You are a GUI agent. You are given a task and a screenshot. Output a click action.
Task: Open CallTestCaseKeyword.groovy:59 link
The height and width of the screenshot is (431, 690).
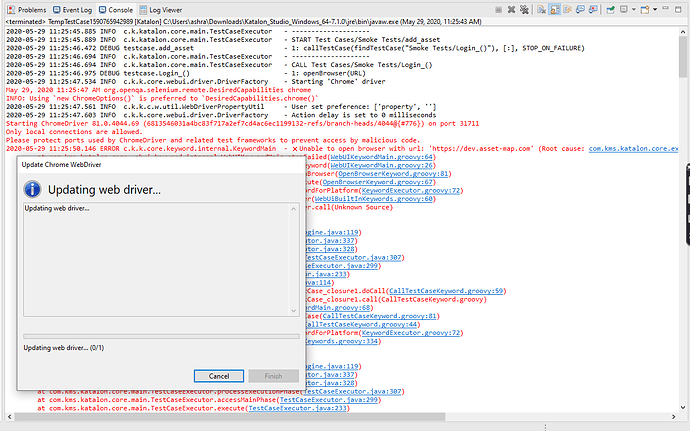(x=446, y=291)
